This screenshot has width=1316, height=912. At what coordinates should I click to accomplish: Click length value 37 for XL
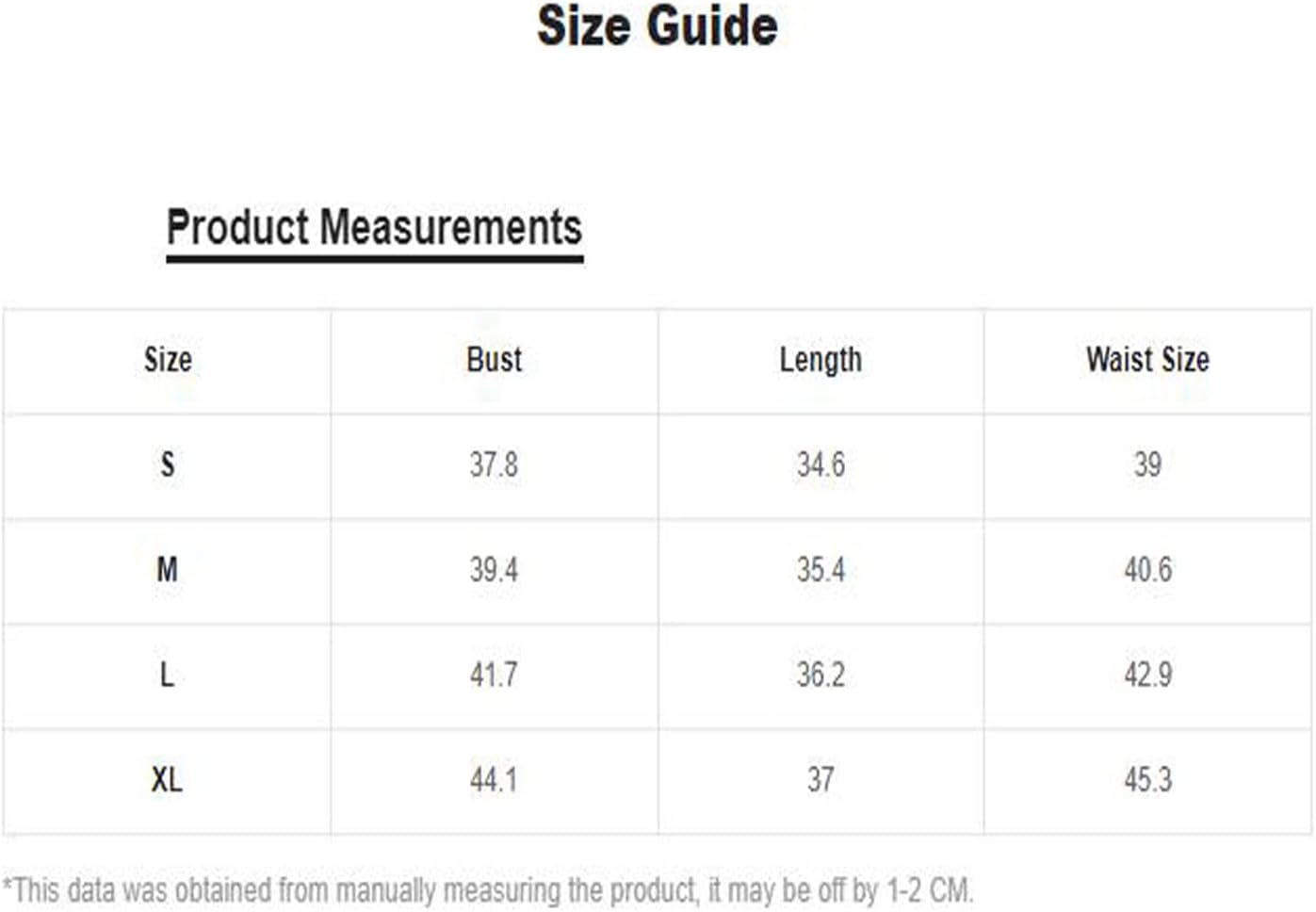point(820,780)
